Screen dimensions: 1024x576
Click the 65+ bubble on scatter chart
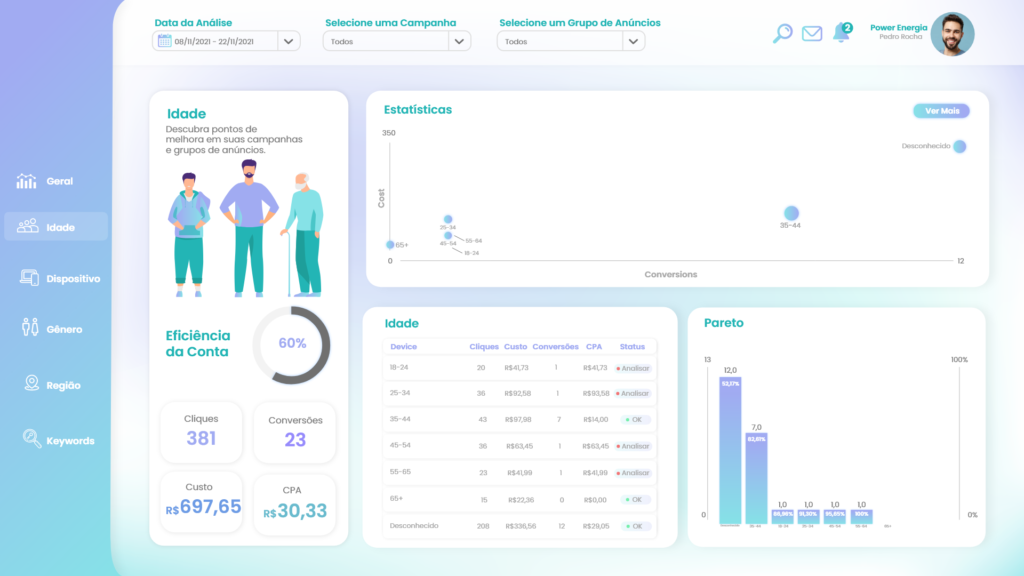point(390,245)
